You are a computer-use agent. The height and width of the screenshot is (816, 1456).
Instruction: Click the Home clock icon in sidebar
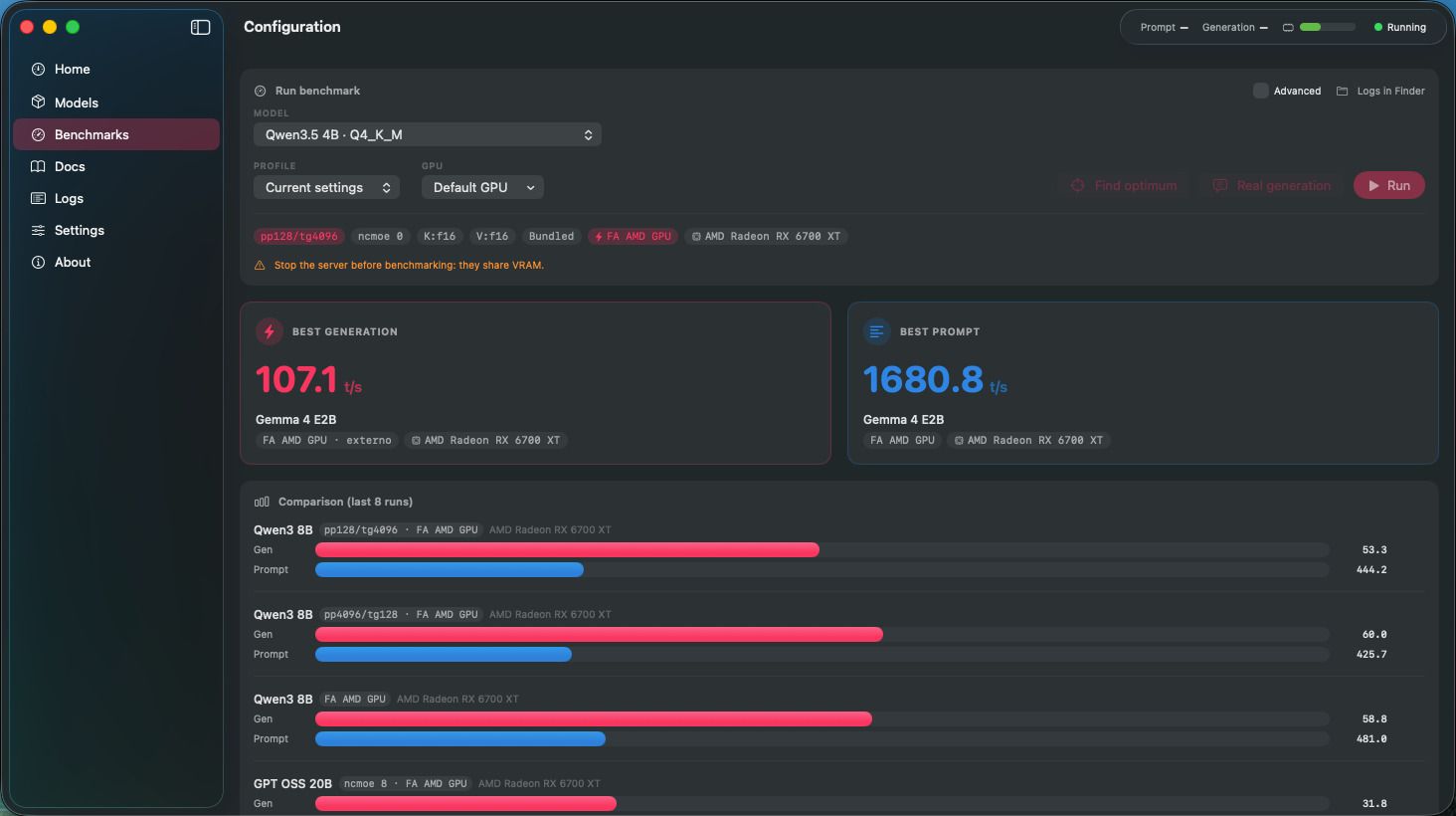(38, 69)
